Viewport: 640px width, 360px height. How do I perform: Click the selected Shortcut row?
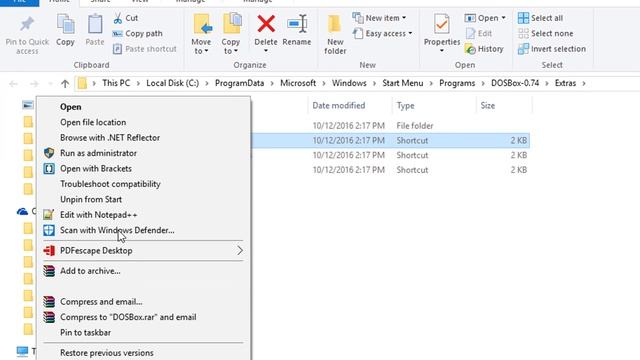pos(390,140)
